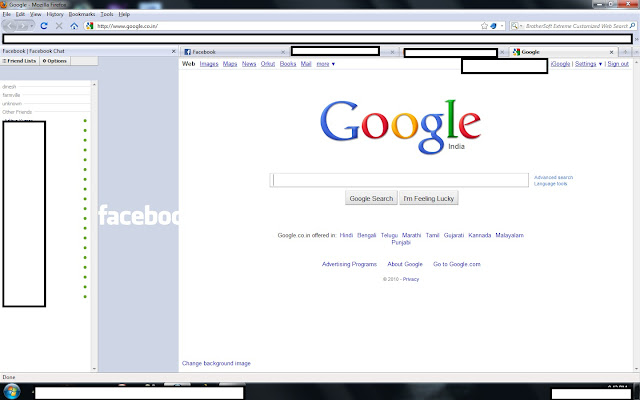
Task: Open the Bookmarks menu
Action: tap(82, 14)
